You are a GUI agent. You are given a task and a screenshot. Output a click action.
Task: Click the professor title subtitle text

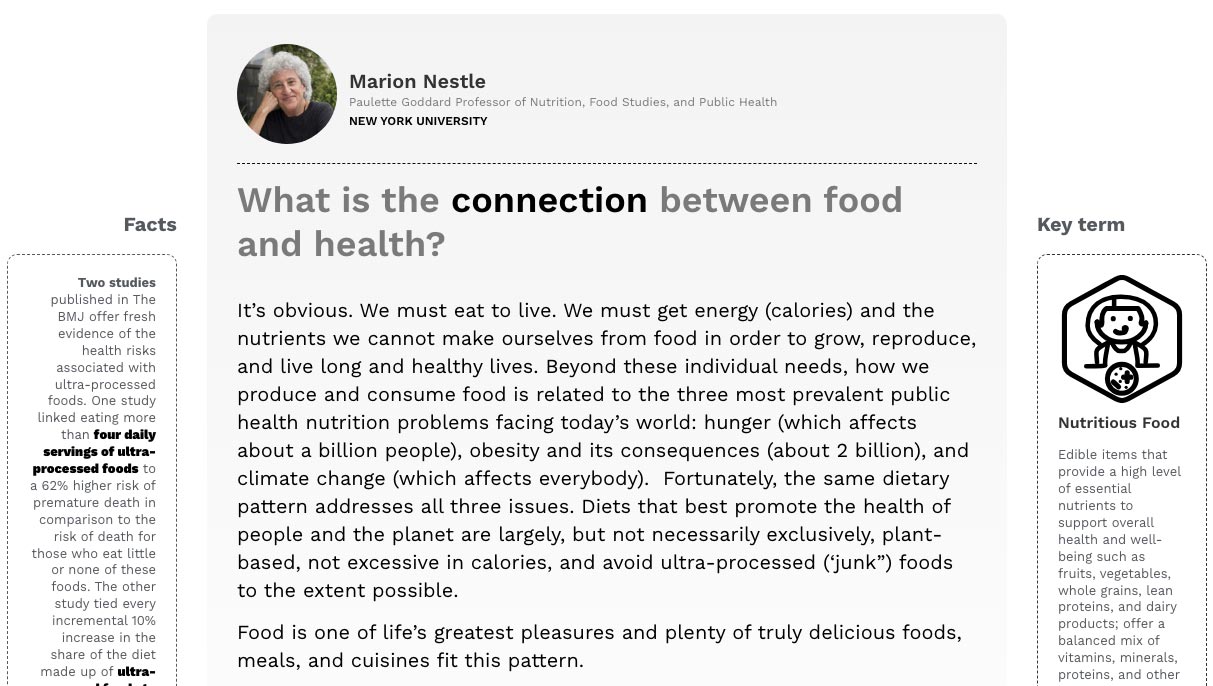pyautogui.click(x=562, y=102)
